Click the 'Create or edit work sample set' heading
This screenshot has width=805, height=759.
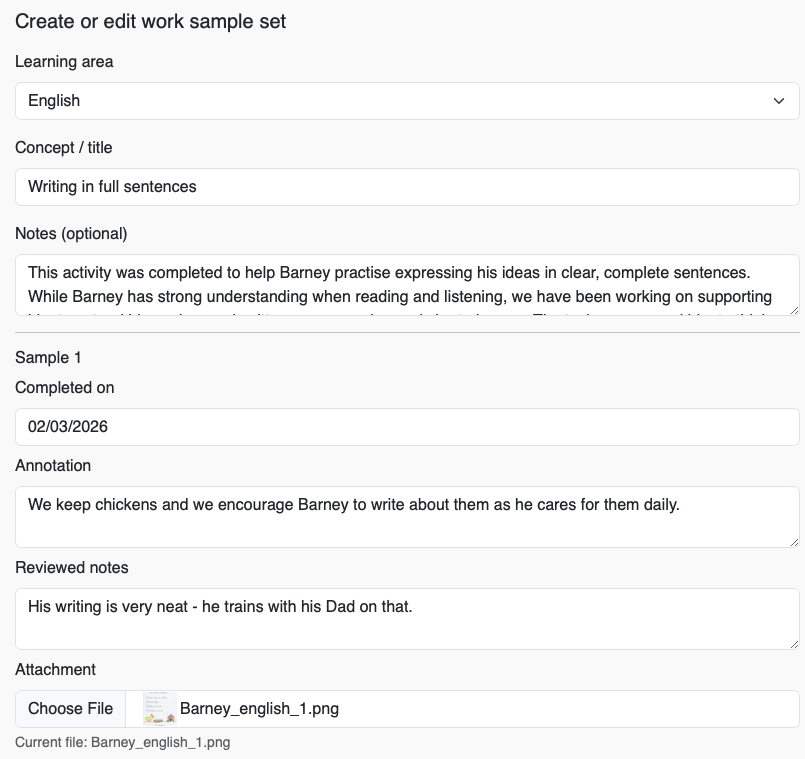coord(151,22)
